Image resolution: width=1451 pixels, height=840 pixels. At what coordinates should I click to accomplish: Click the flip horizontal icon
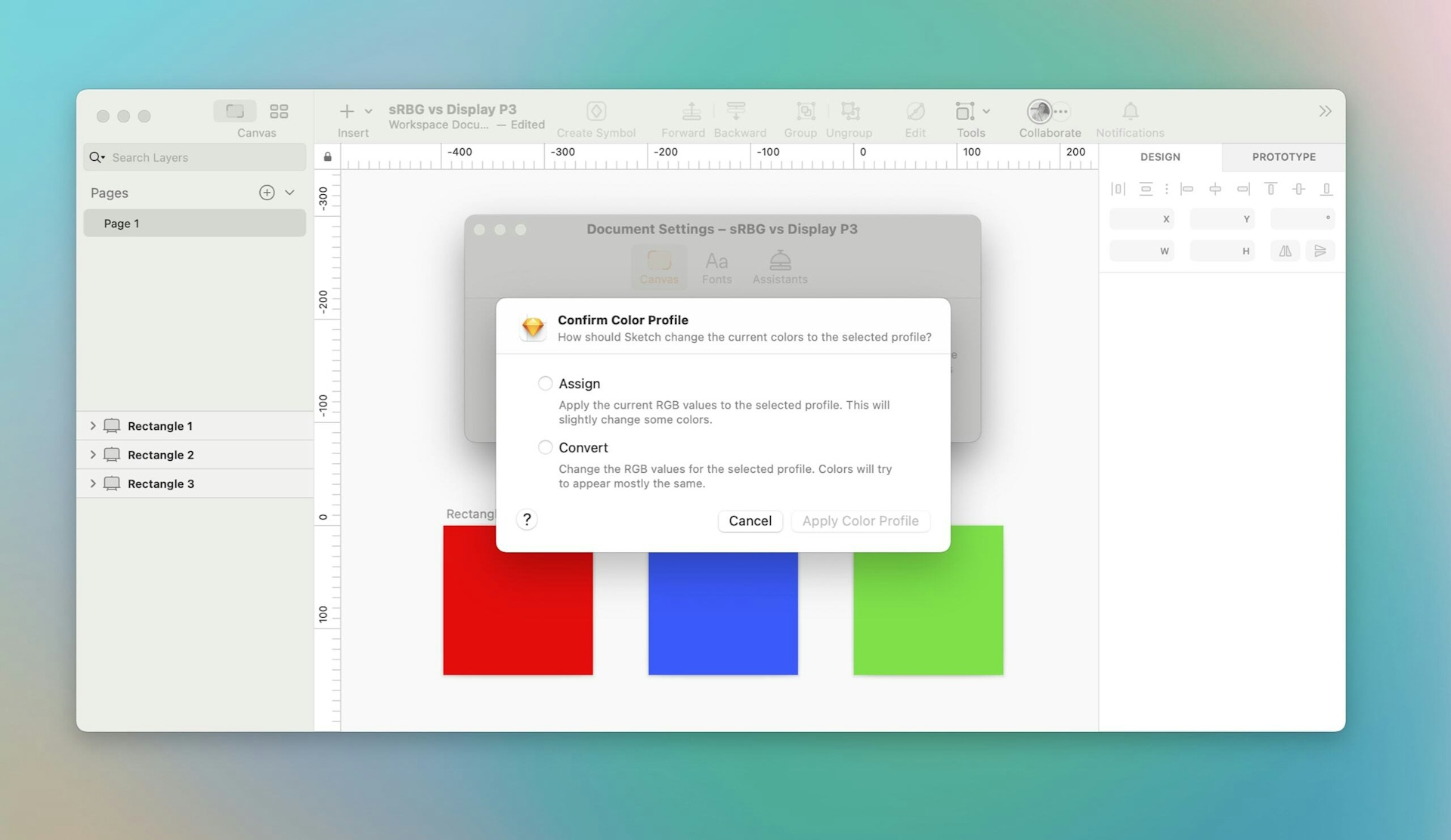pos(1285,250)
